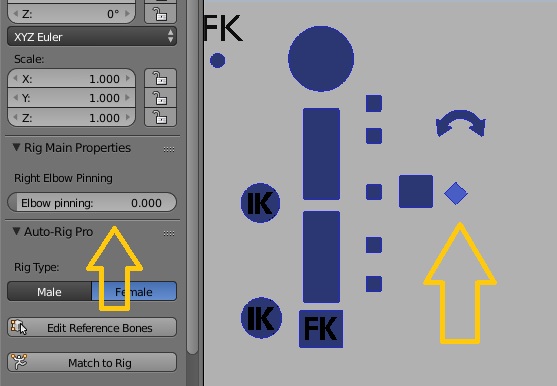The image size is (557, 386).
Task: Select the upper long rectangle limb picker
Action: [321, 154]
